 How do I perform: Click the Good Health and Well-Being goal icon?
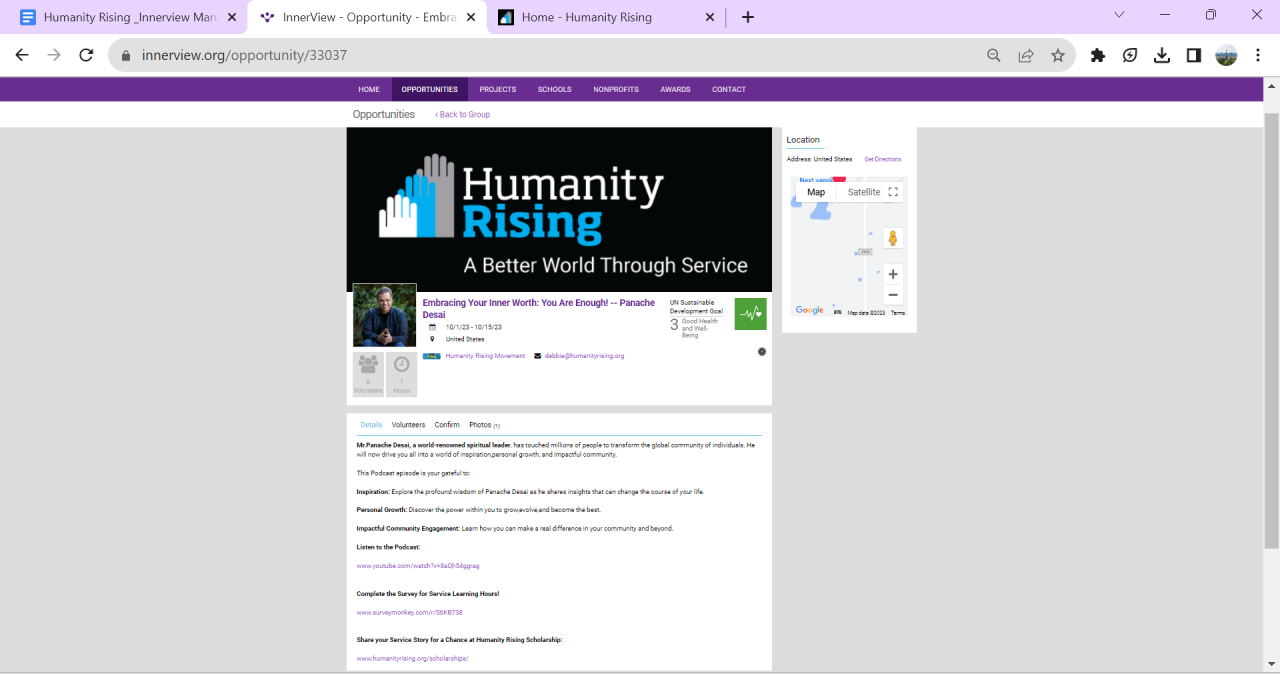tap(750, 314)
